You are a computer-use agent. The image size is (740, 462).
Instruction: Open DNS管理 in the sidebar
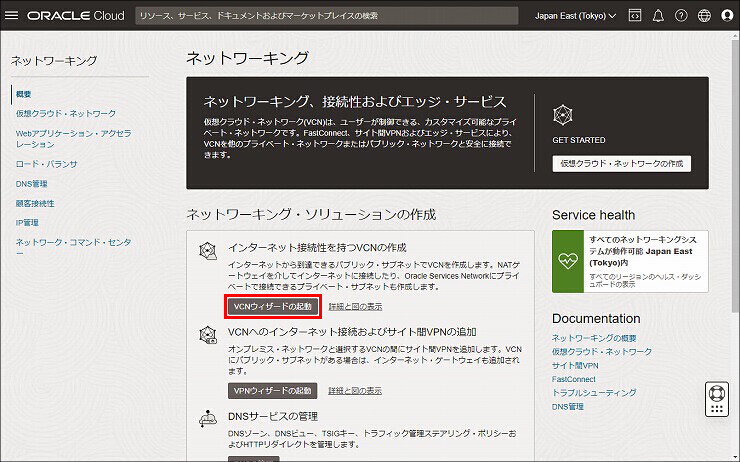coord(32,184)
